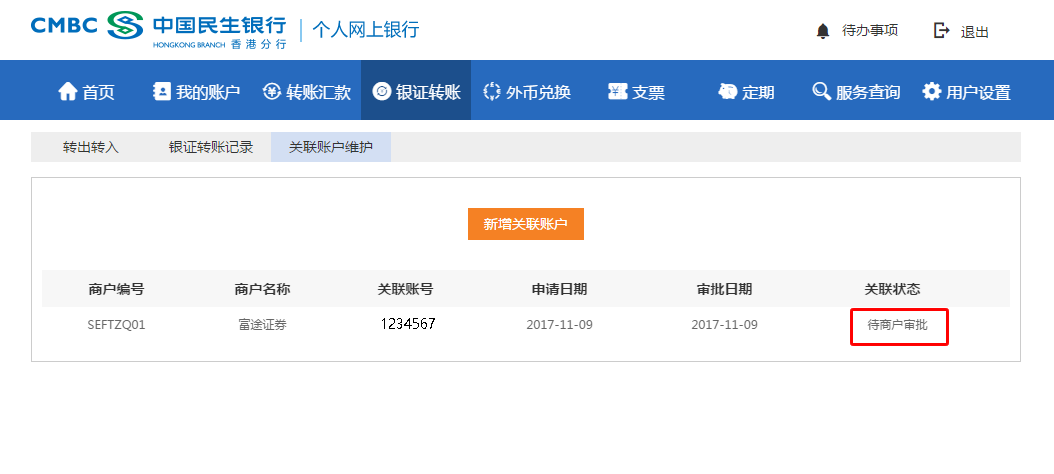Select the linked account number 1234567

tap(407, 324)
